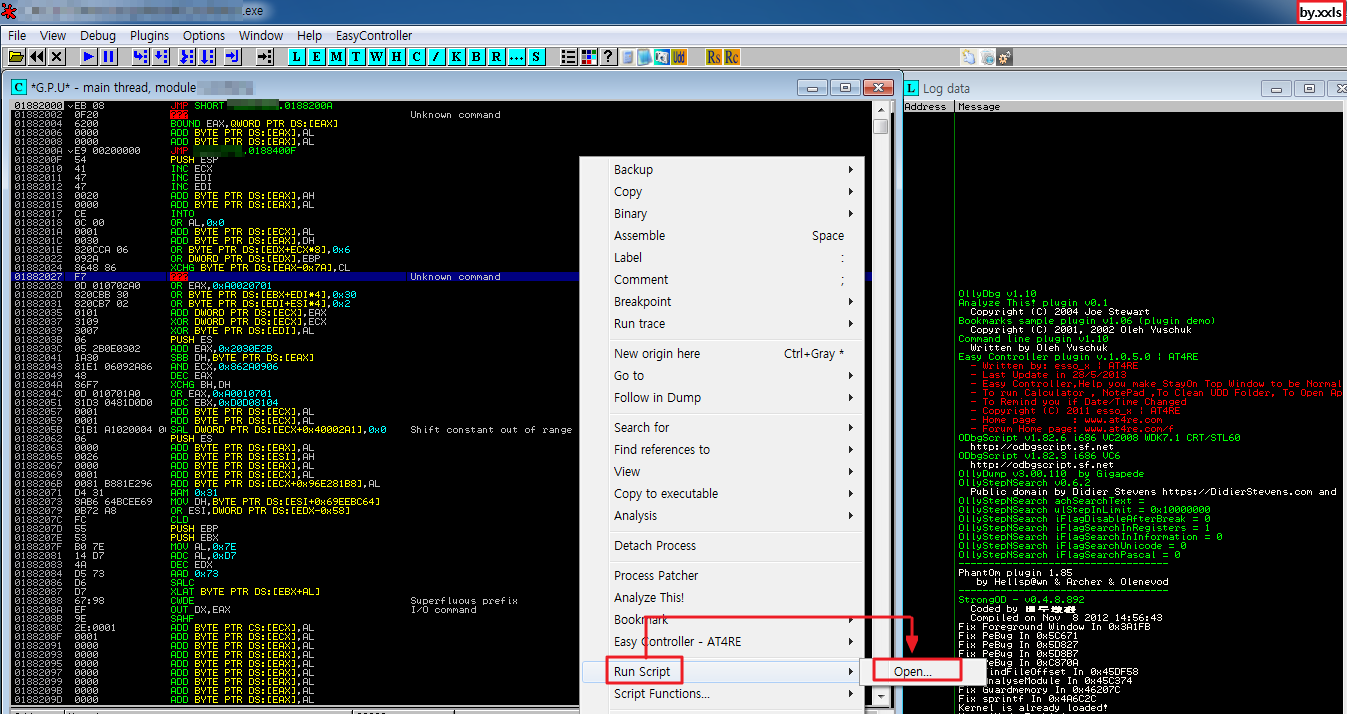The image size is (1347, 714).
Task: Expand the Backup submenu arrow
Action: pos(851,170)
